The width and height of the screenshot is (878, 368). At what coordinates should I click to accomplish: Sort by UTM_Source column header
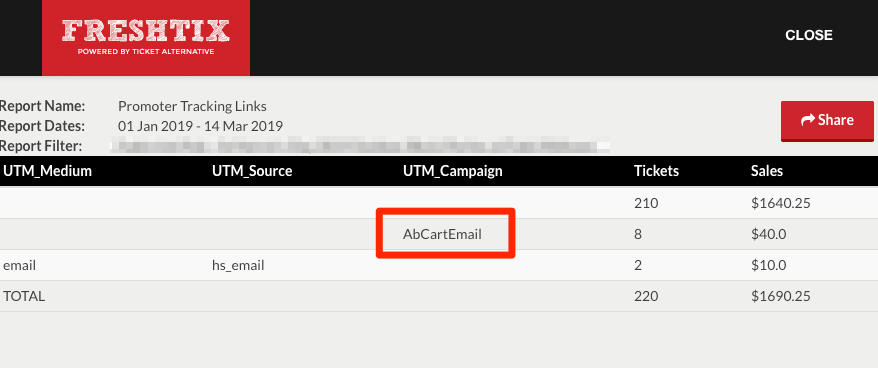point(252,171)
